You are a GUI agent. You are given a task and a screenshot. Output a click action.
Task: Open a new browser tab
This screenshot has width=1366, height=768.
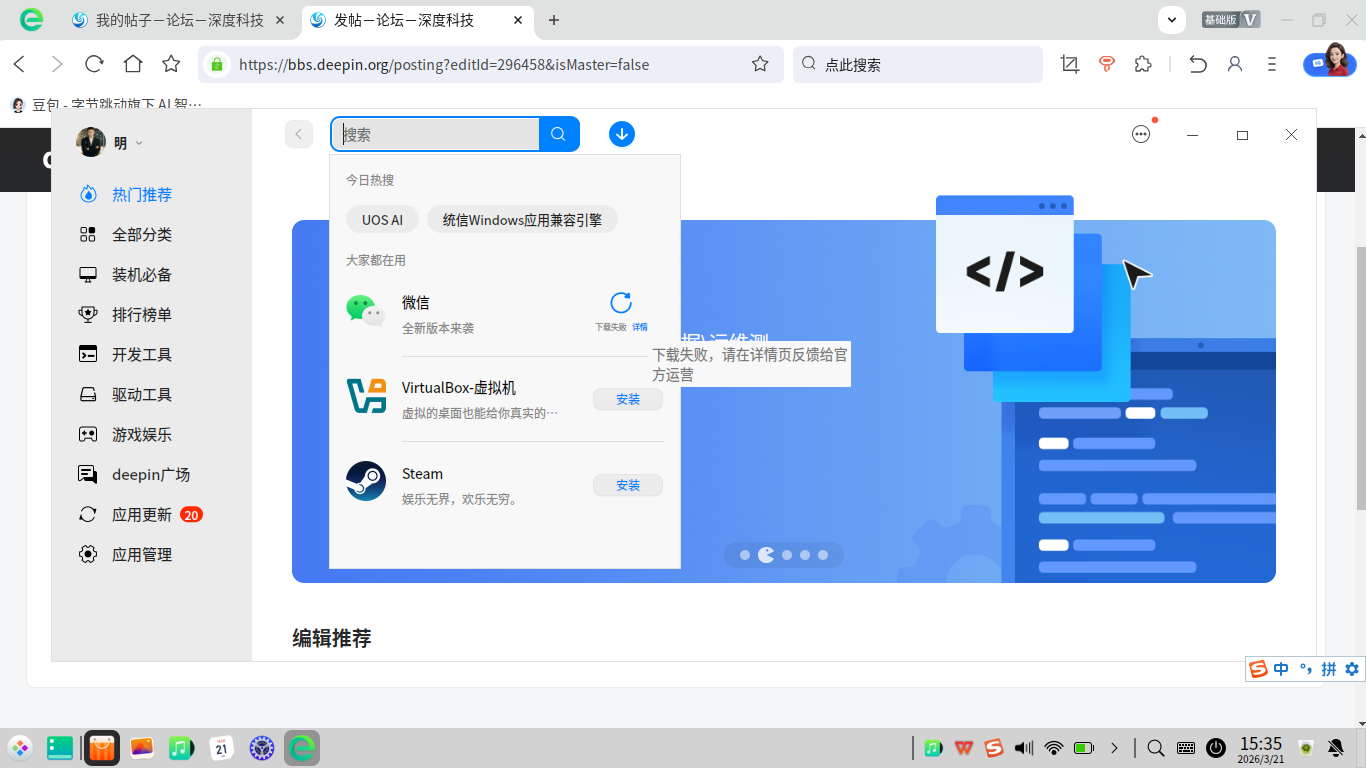pyautogui.click(x=554, y=20)
